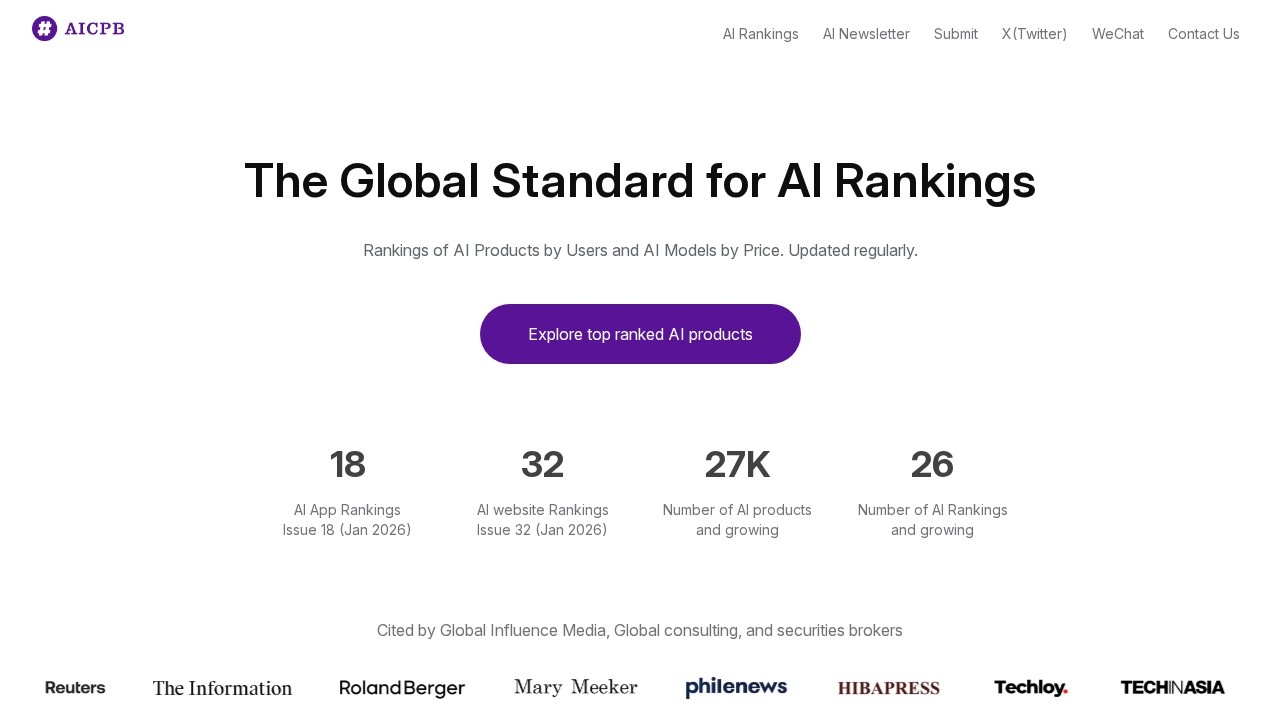Click The Information publication logo
The width and height of the screenshot is (1280, 720).
pyautogui.click(x=222, y=688)
